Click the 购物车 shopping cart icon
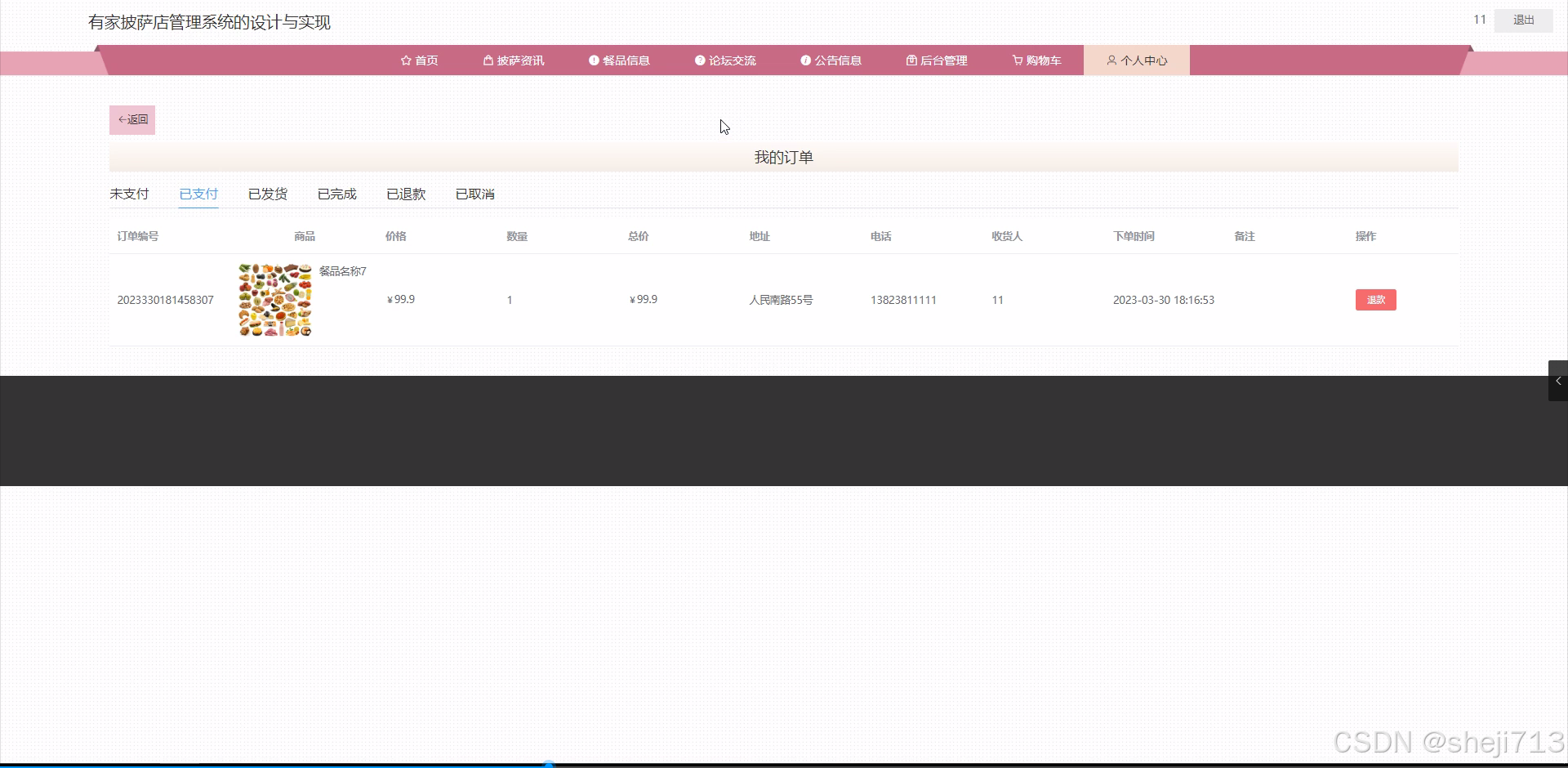This screenshot has height=768, width=1568. (x=1016, y=60)
